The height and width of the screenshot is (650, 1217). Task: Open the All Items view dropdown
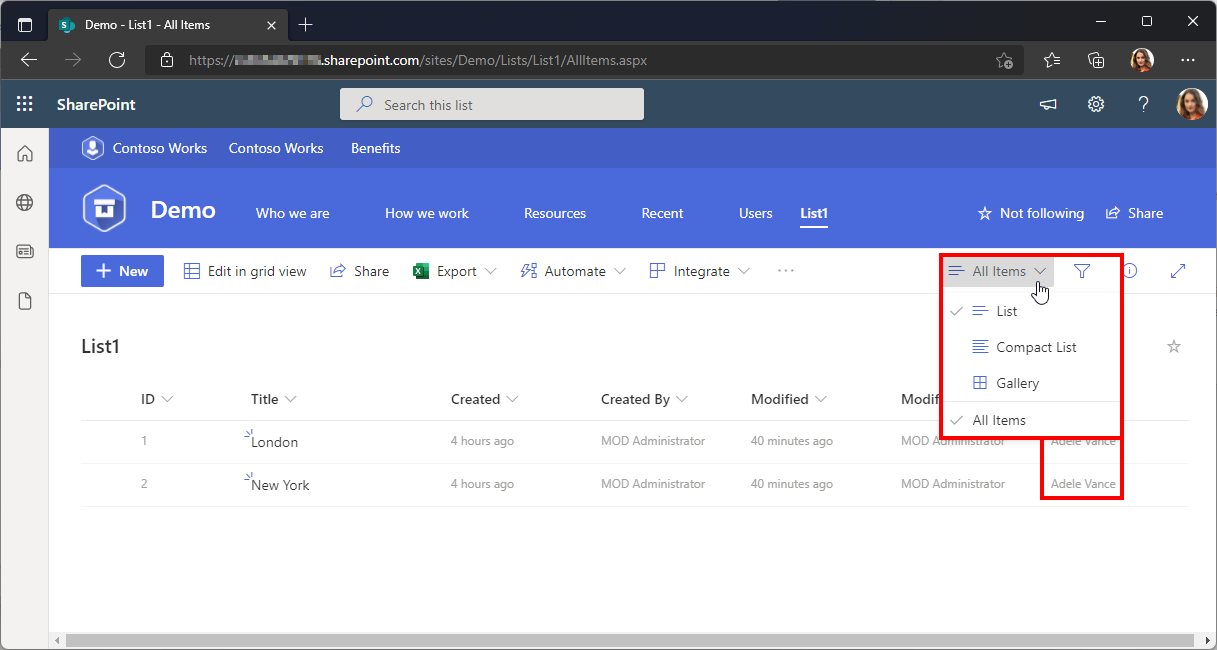point(998,271)
